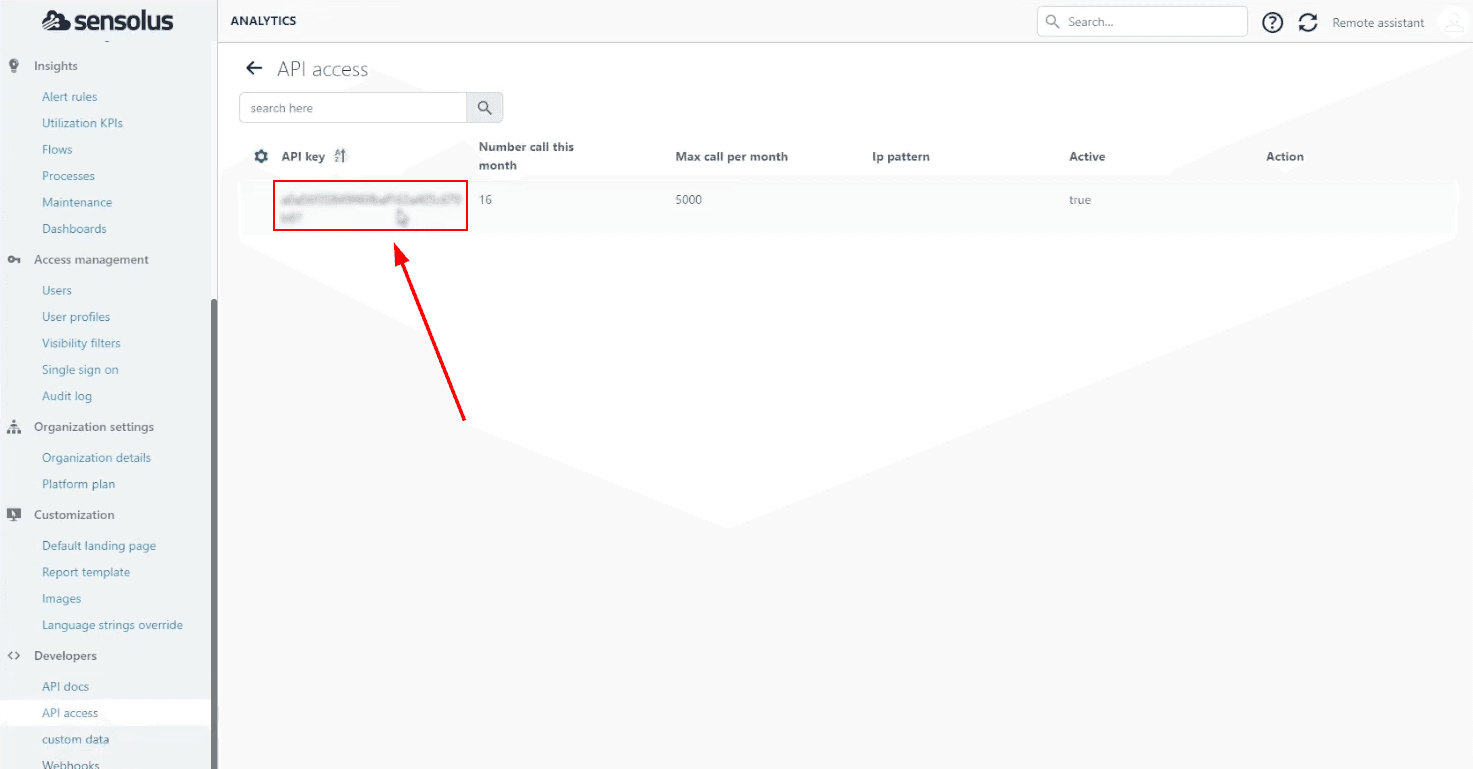Click 'Number call this month' header

(526, 156)
